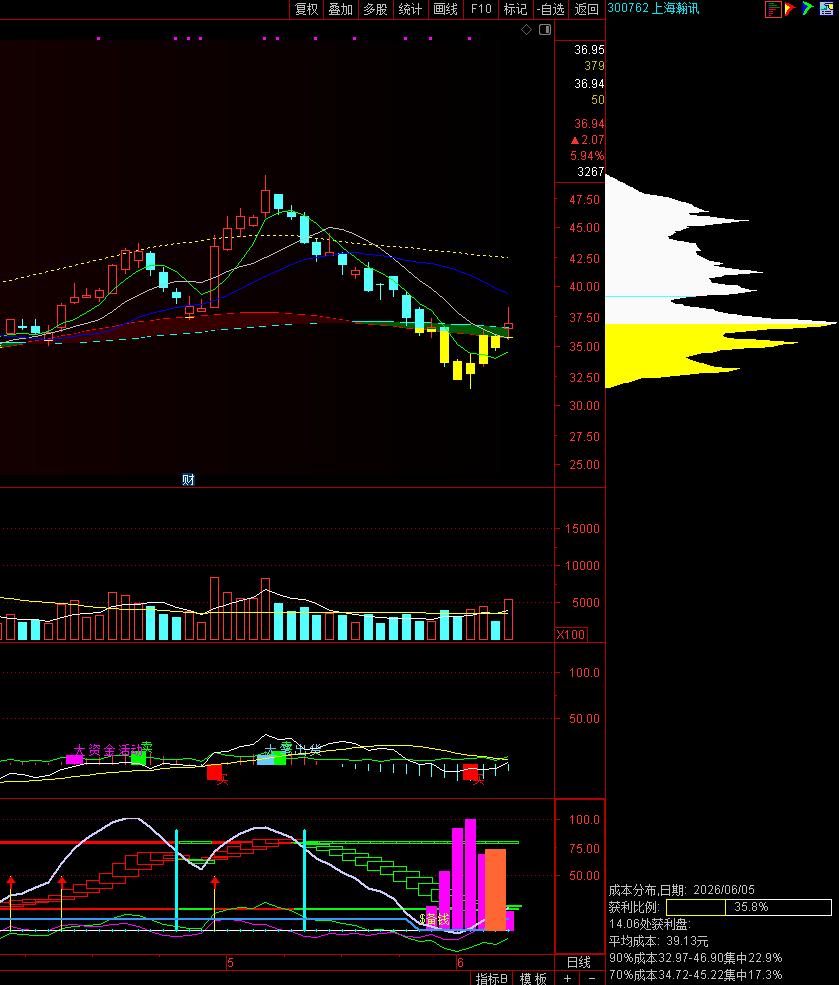Click the orange bar in bottom indicator
This screenshot has height=985, width=839.
click(495, 890)
